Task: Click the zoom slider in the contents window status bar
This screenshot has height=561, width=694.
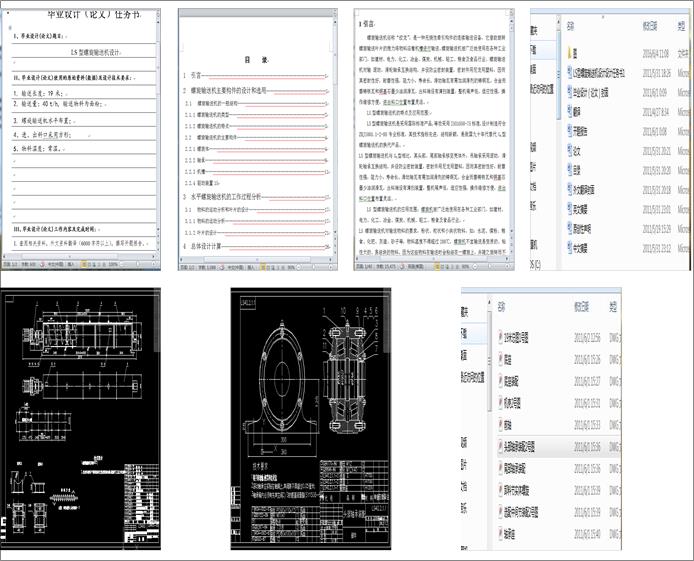Action: tap(315, 267)
